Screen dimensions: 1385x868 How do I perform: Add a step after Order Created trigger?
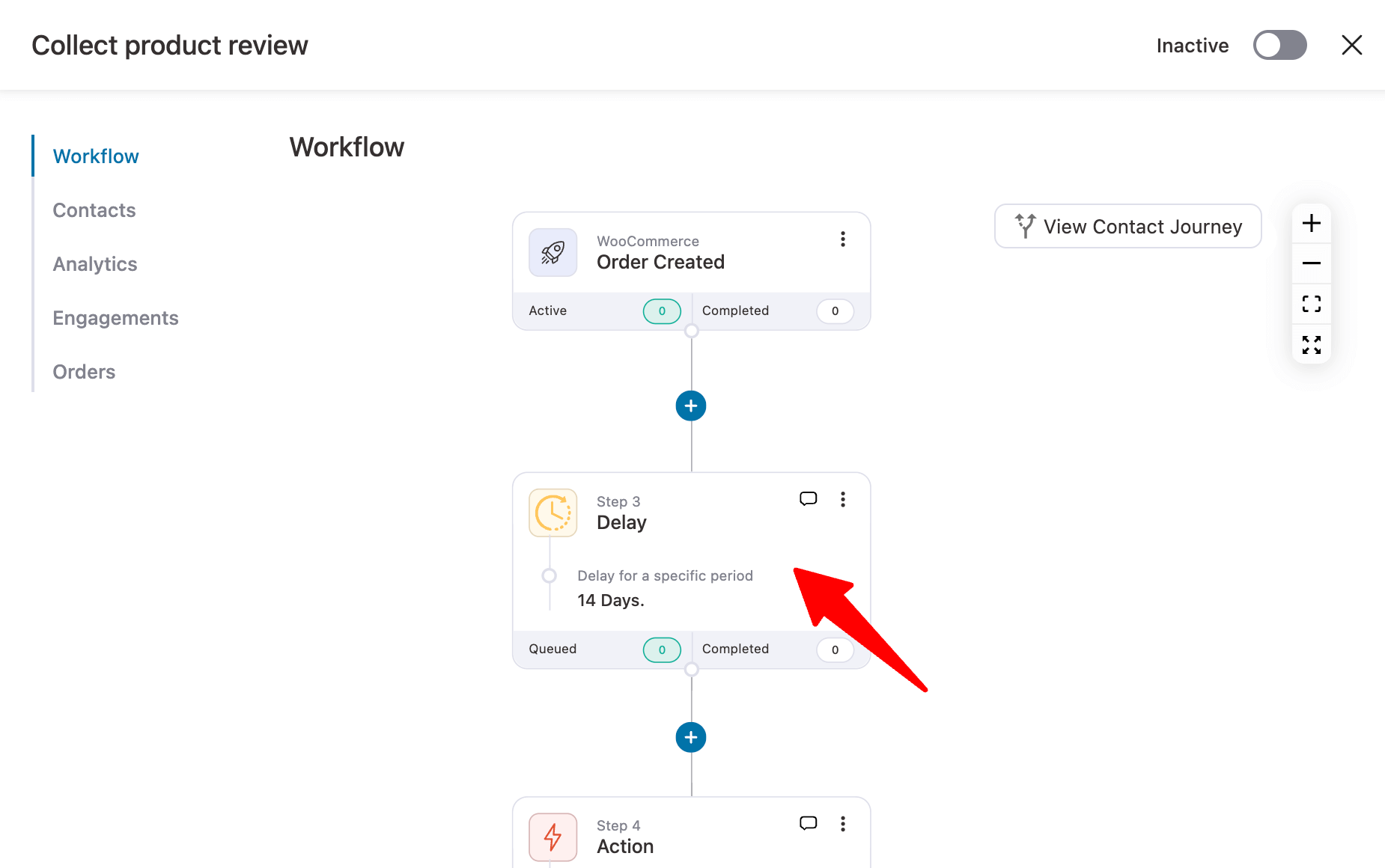click(690, 406)
